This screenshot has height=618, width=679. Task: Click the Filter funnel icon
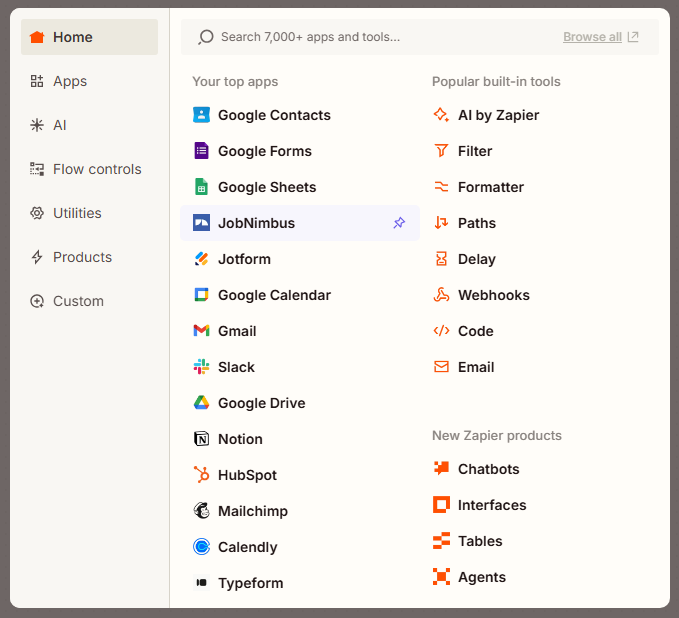pos(441,151)
